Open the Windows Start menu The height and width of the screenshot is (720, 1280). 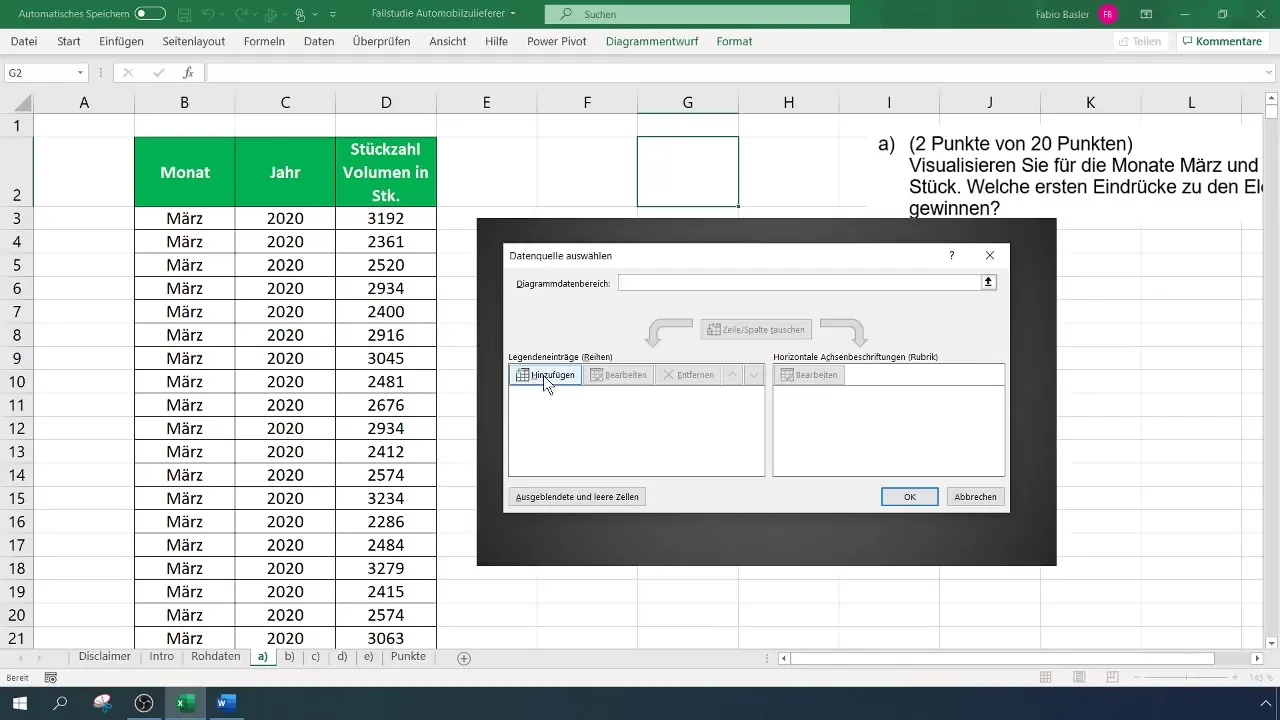click(x=20, y=703)
